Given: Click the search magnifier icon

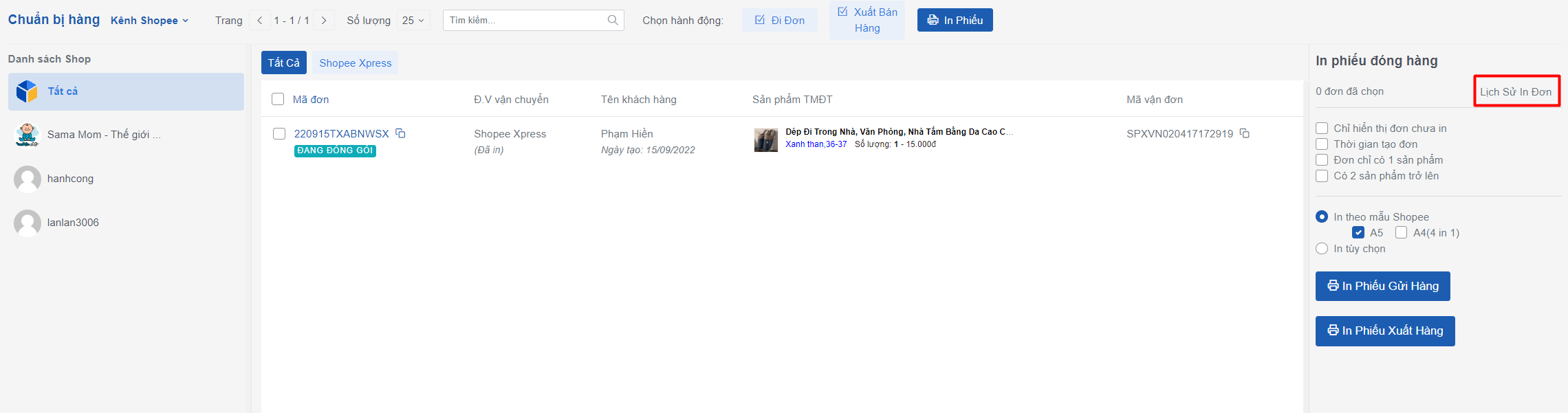Looking at the screenshot, I should tap(613, 20).
